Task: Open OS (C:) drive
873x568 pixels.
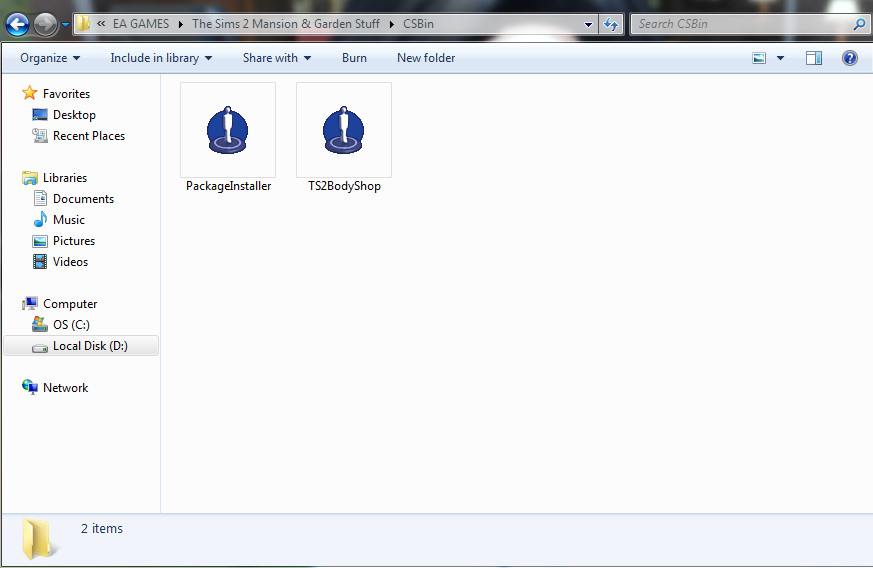Action: click(x=71, y=325)
